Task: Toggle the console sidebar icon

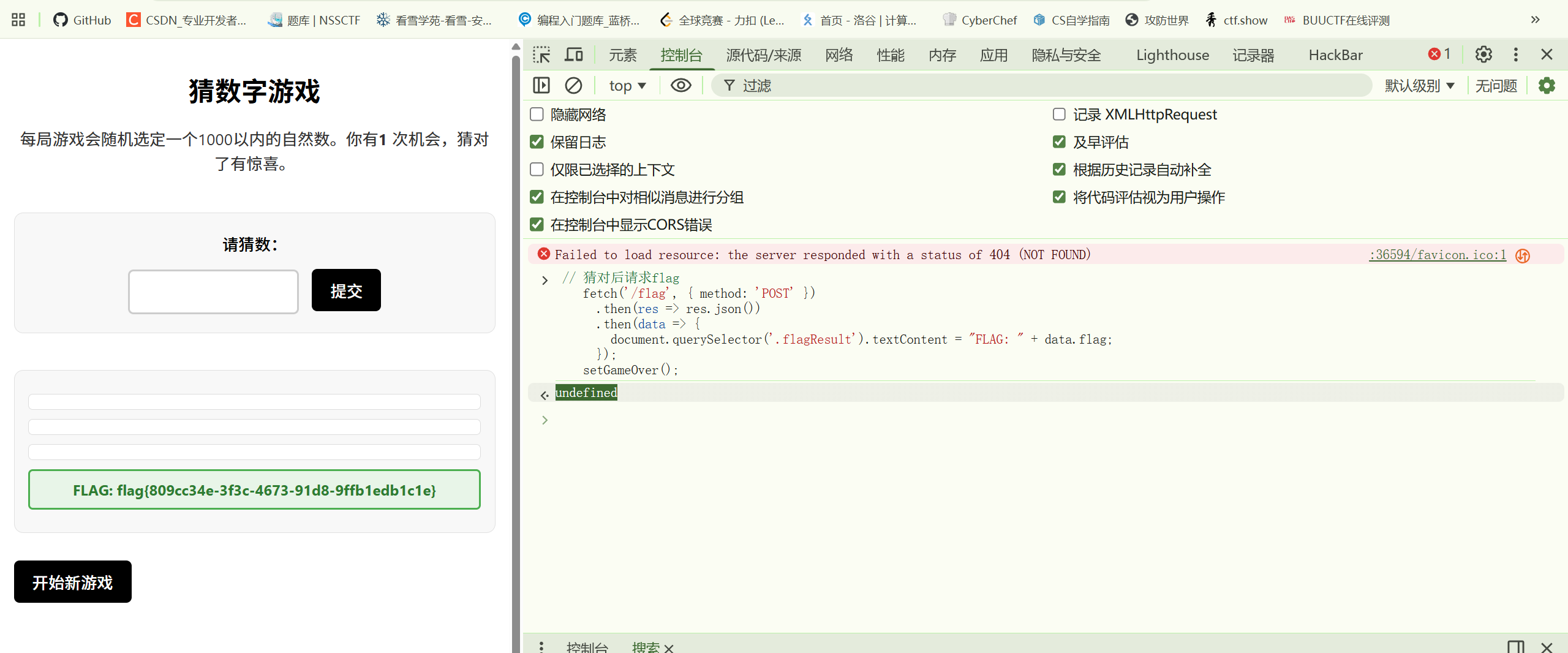Action: tap(541, 85)
